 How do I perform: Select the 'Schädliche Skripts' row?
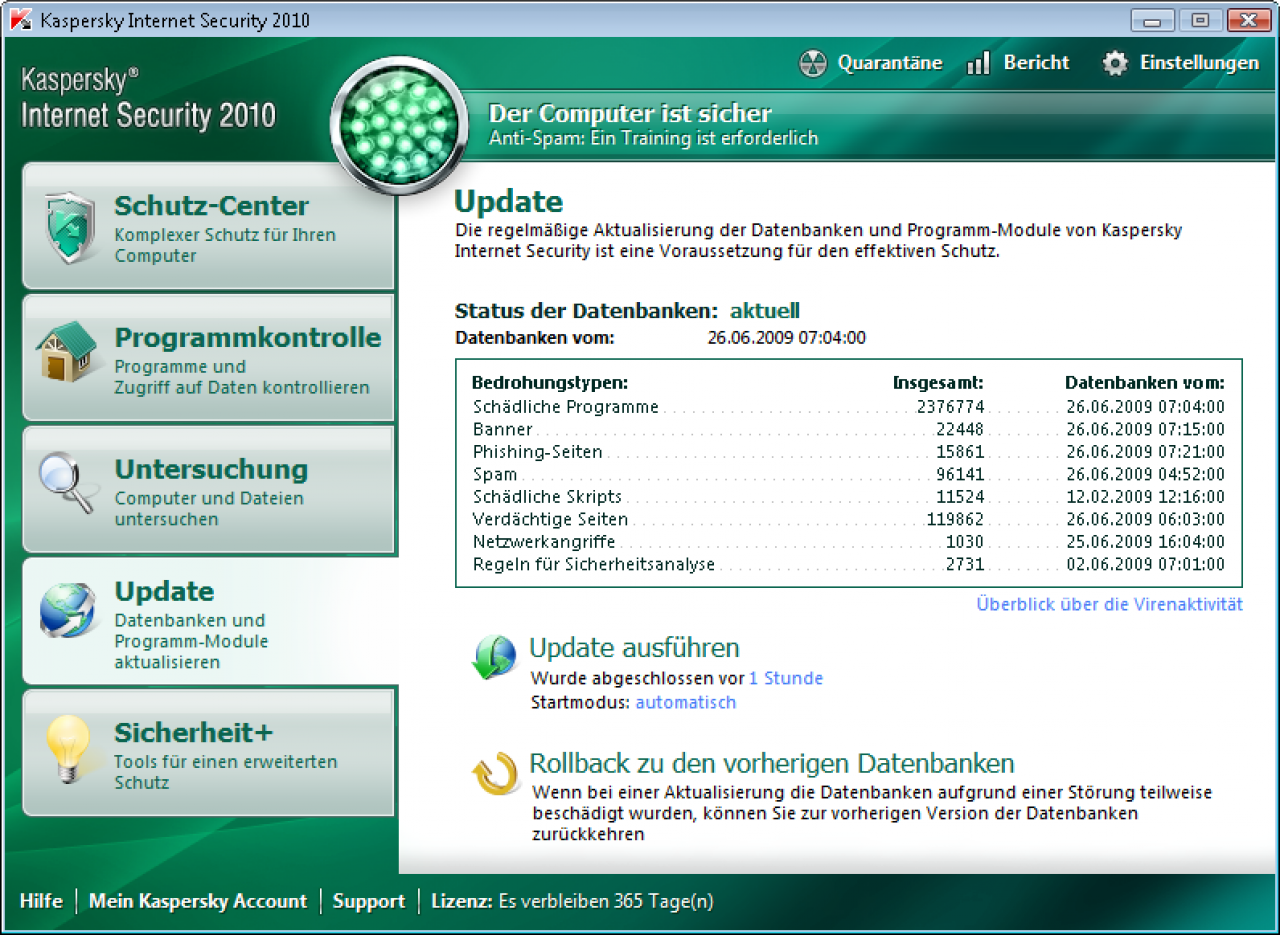[x=848, y=497]
